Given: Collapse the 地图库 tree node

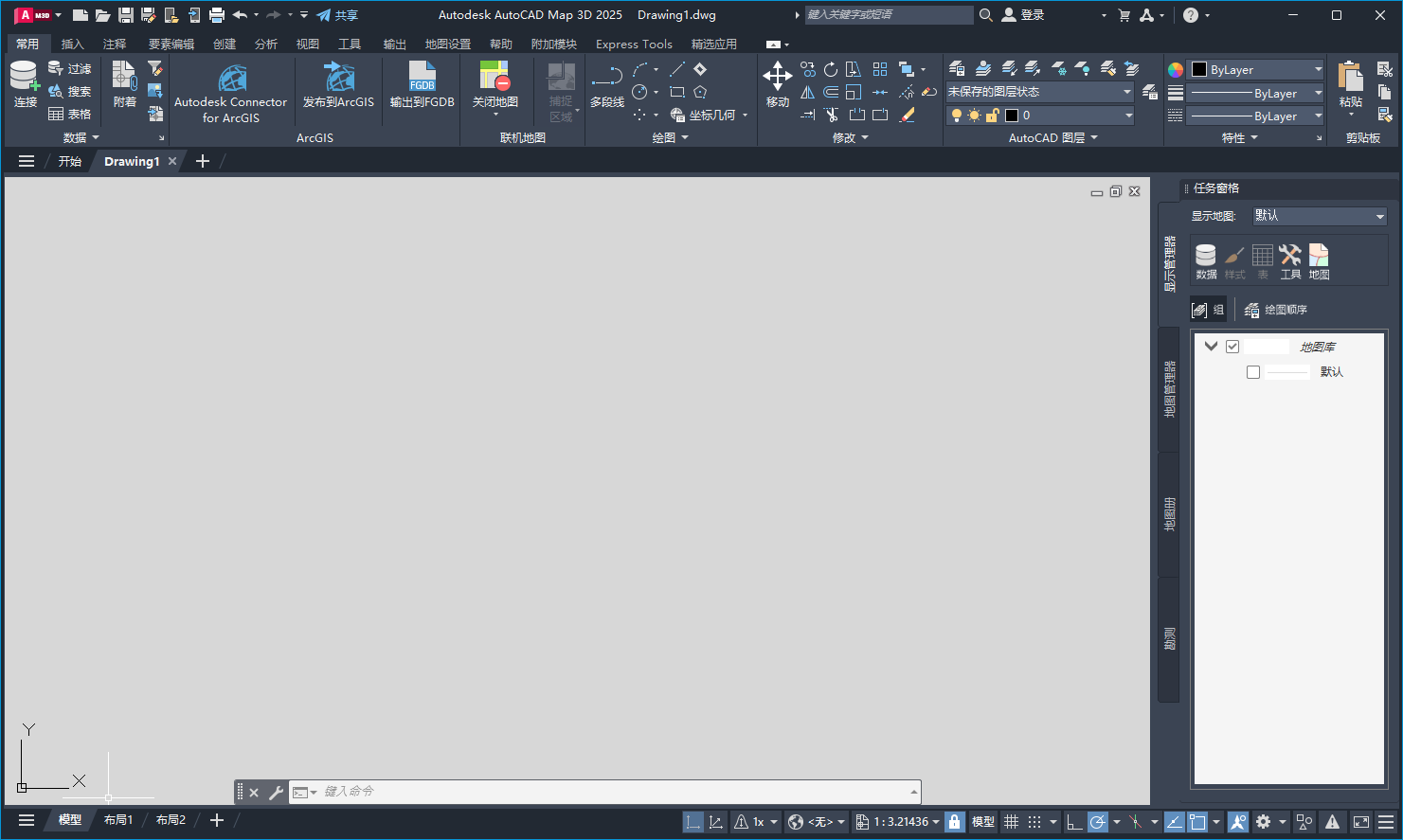Looking at the screenshot, I should pos(1211,347).
